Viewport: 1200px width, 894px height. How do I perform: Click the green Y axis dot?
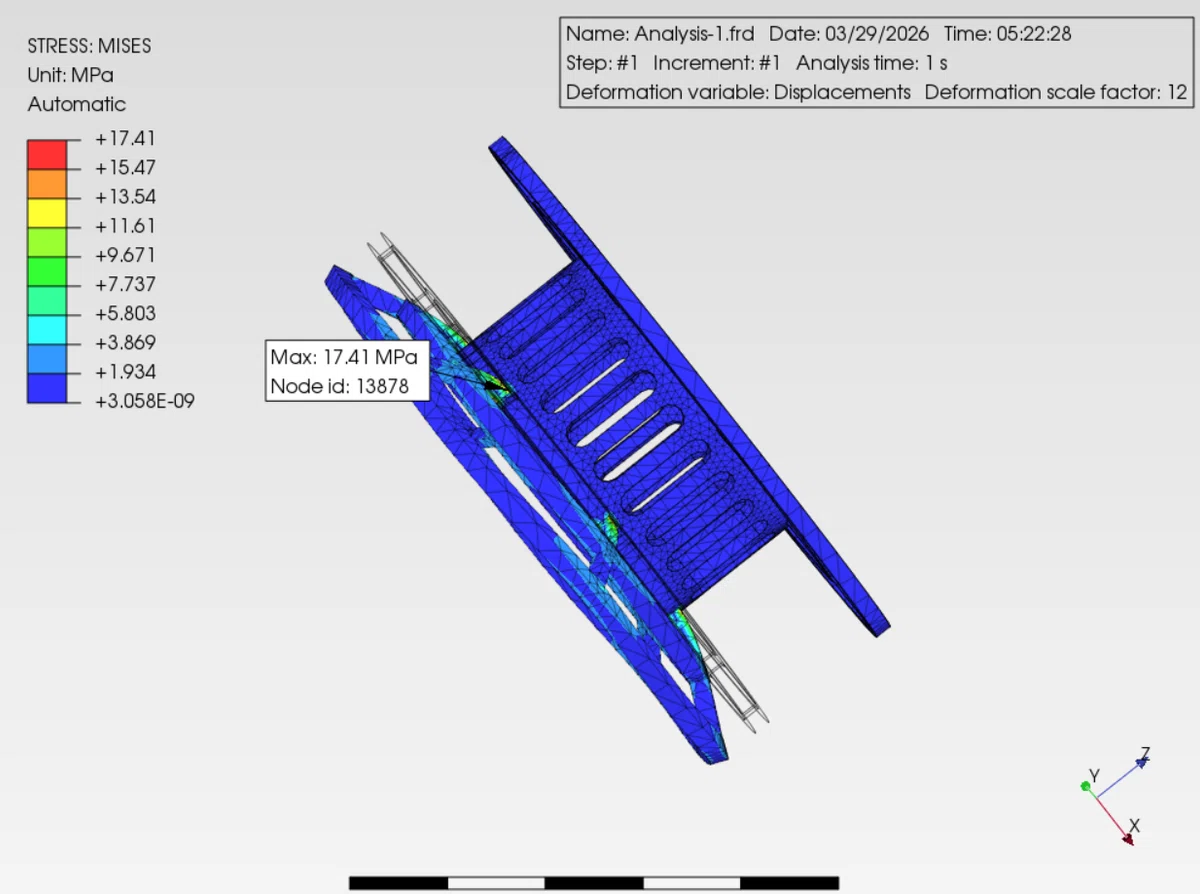point(1085,787)
